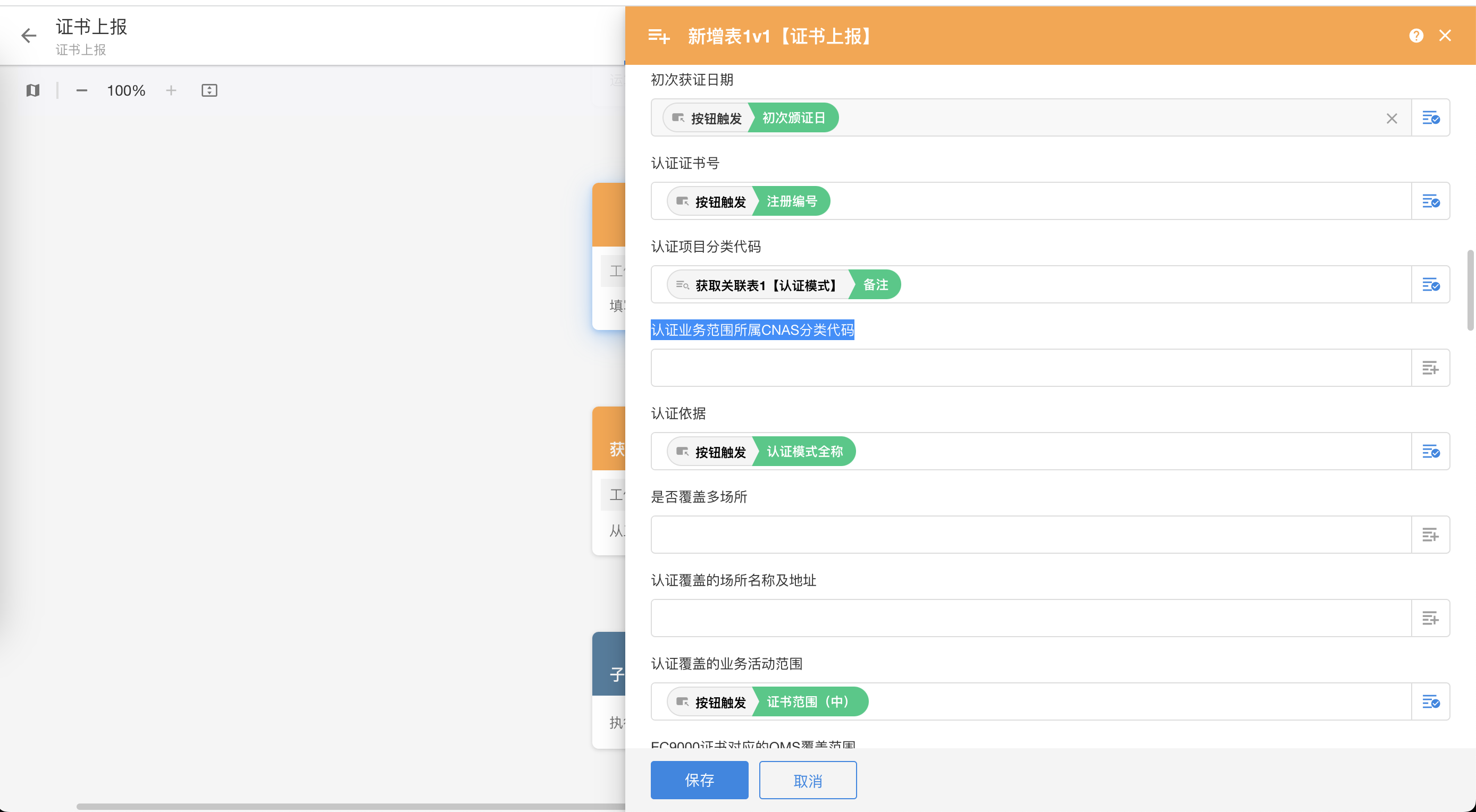Open field selector for 认证证书号

click(1430, 201)
